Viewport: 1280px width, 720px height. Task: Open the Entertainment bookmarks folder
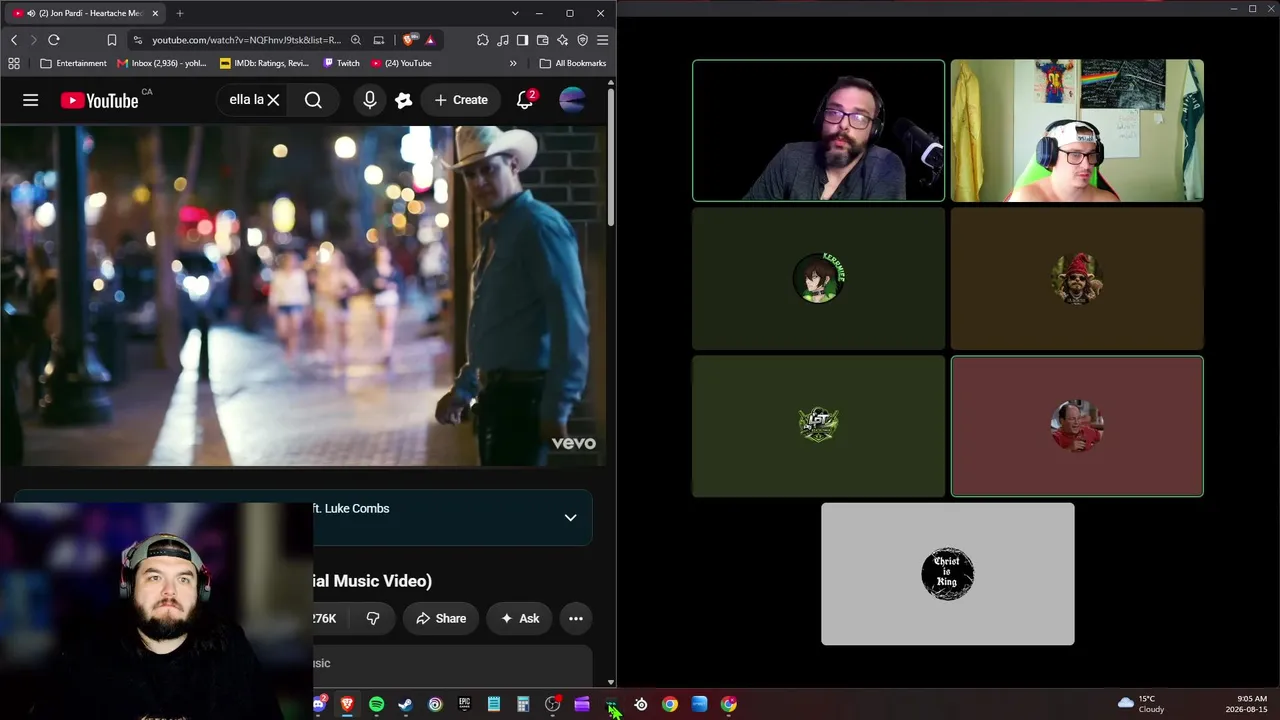[73, 63]
